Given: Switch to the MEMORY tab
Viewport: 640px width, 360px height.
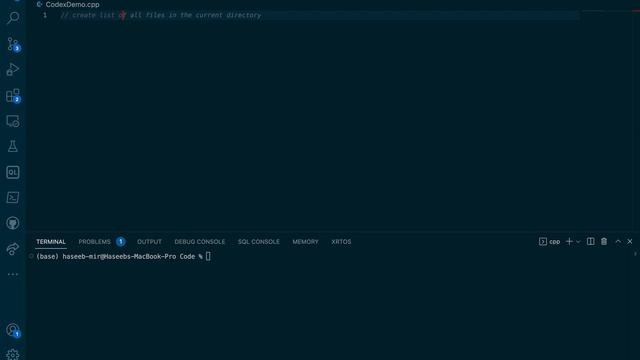Looking at the screenshot, I should [x=305, y=242].
